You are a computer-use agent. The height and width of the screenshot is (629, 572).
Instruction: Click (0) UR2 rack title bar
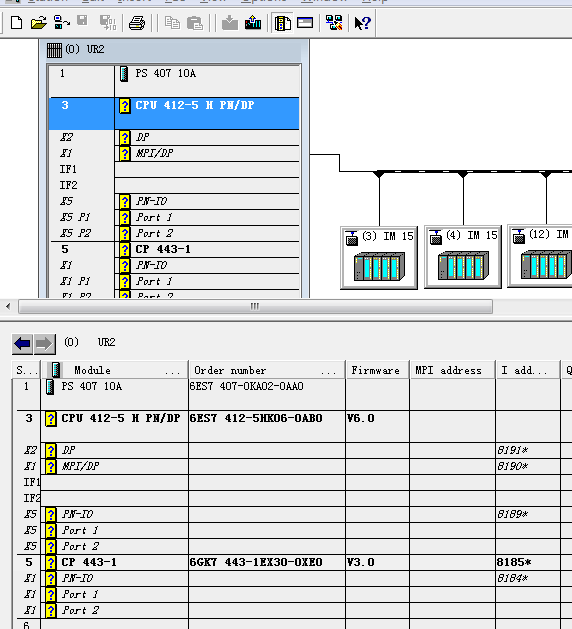coord(174,50)
